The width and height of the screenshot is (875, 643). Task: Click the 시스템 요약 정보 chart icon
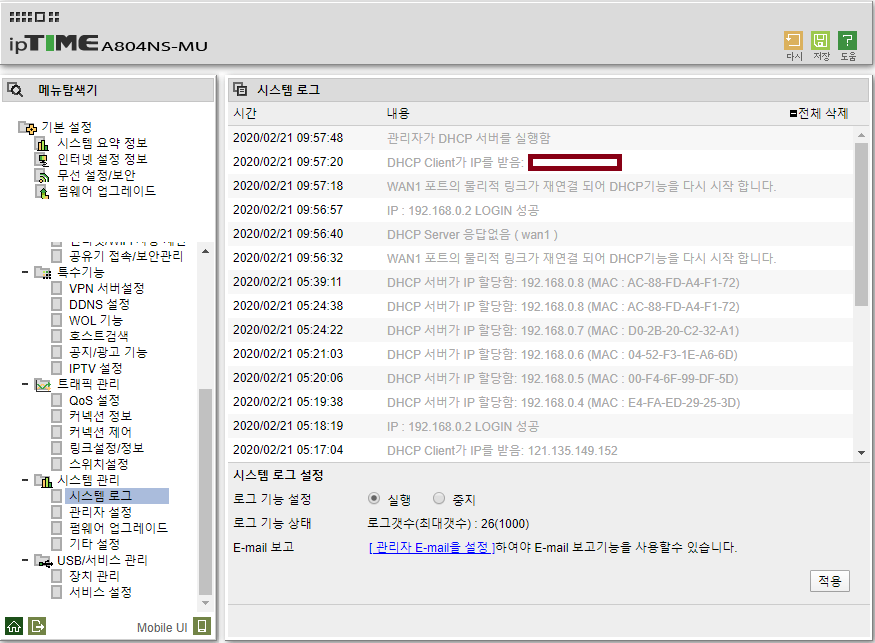click(42, 144)
